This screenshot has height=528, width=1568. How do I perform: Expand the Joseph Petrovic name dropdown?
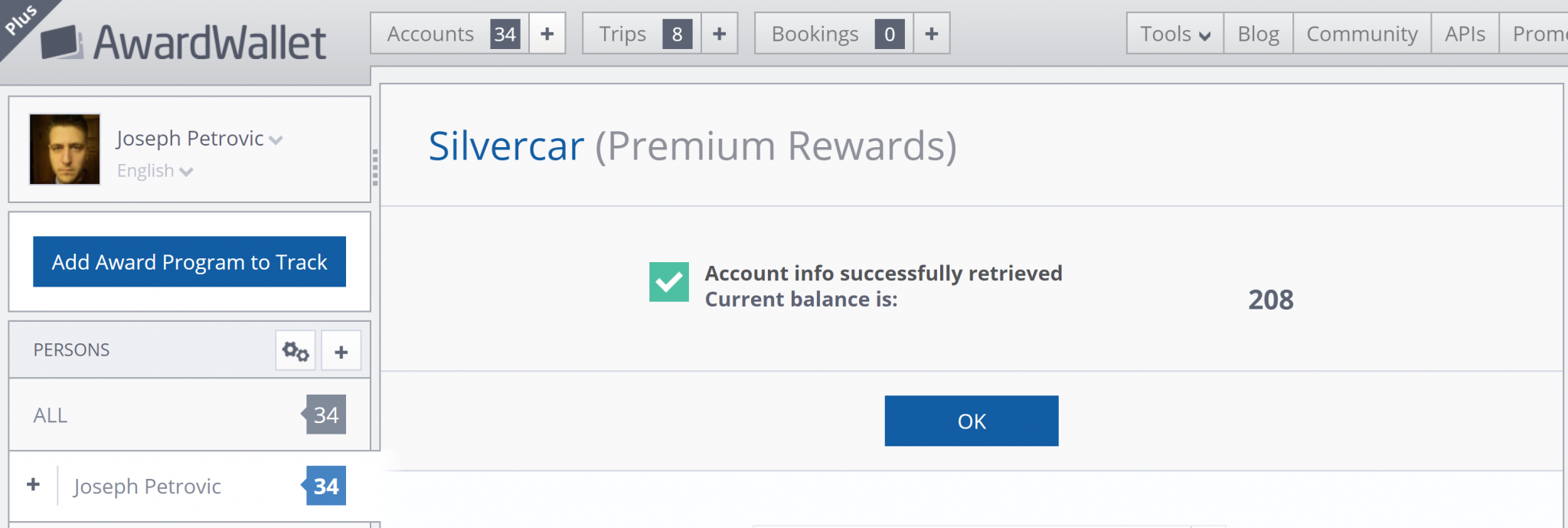276,139
